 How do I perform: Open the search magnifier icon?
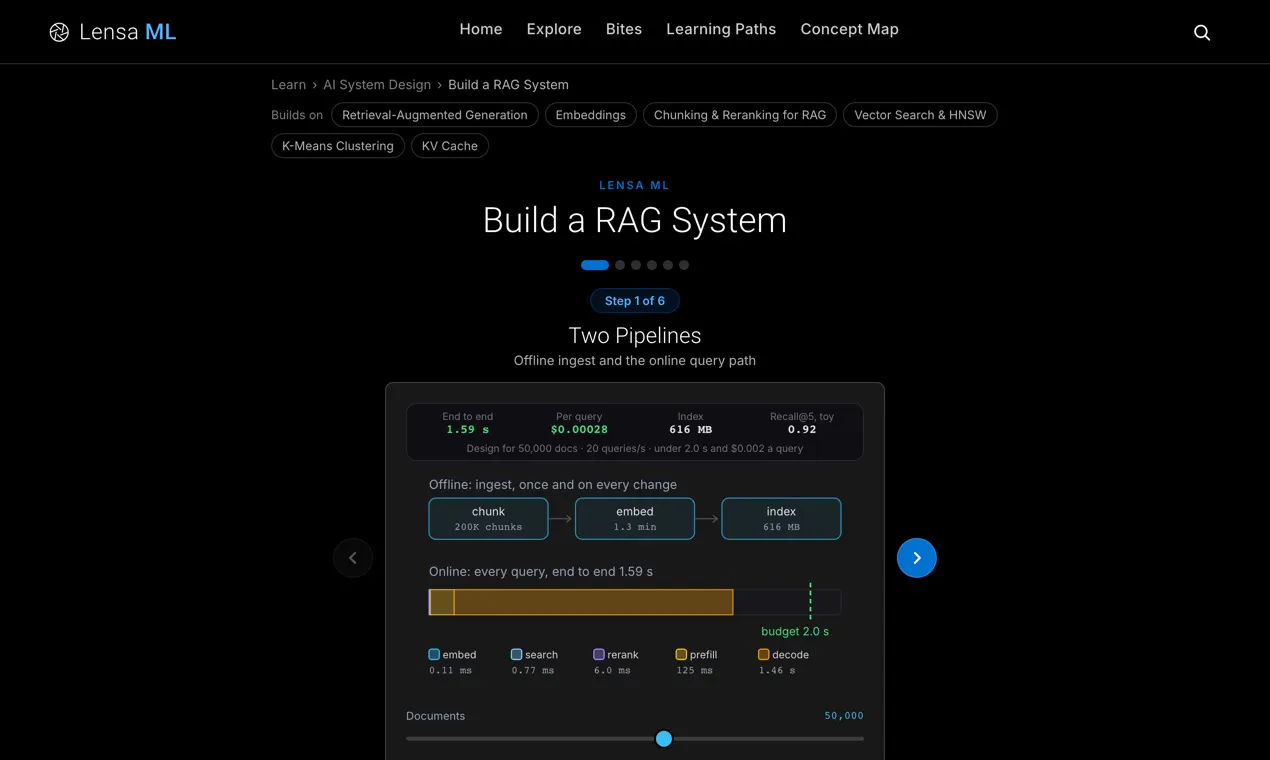[1202, 32]
